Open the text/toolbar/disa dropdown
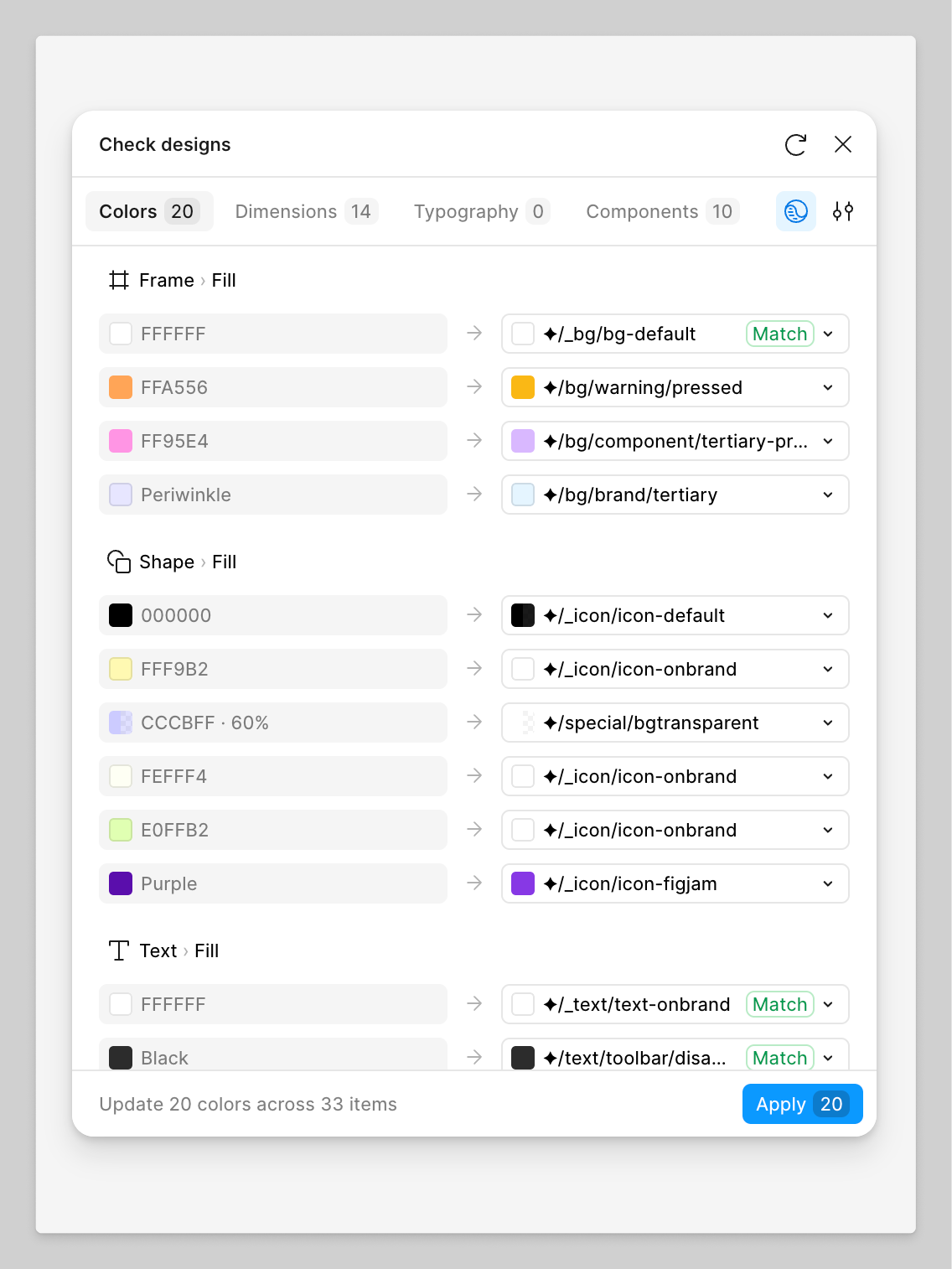 [x=675, y=1054]
